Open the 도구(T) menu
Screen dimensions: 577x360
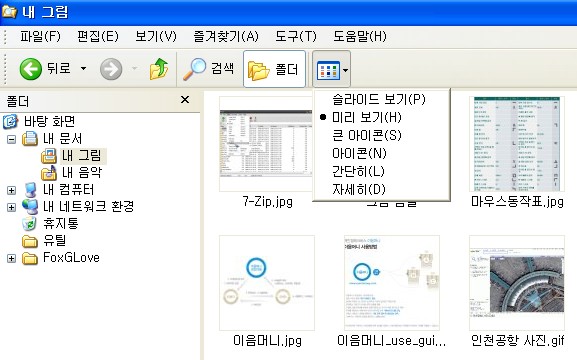point(296,36)
